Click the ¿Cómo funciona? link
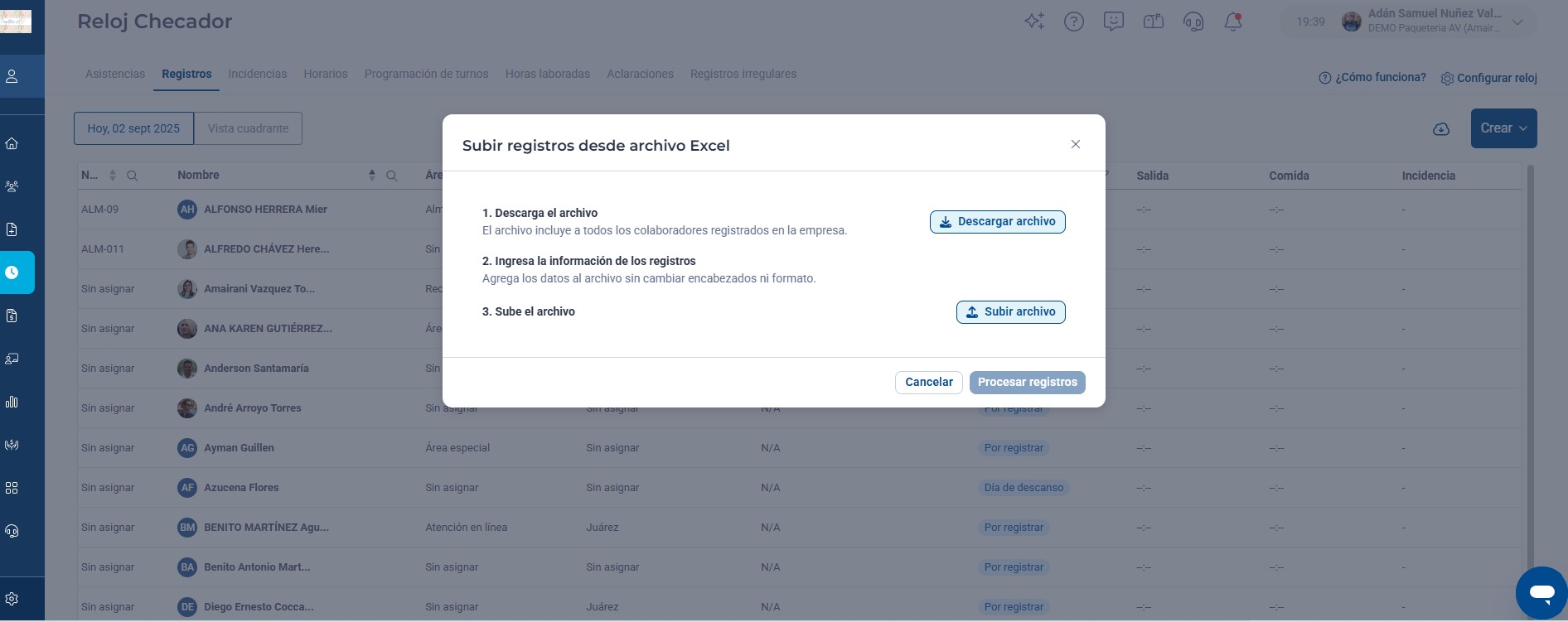 click(x=1372, y=77)
